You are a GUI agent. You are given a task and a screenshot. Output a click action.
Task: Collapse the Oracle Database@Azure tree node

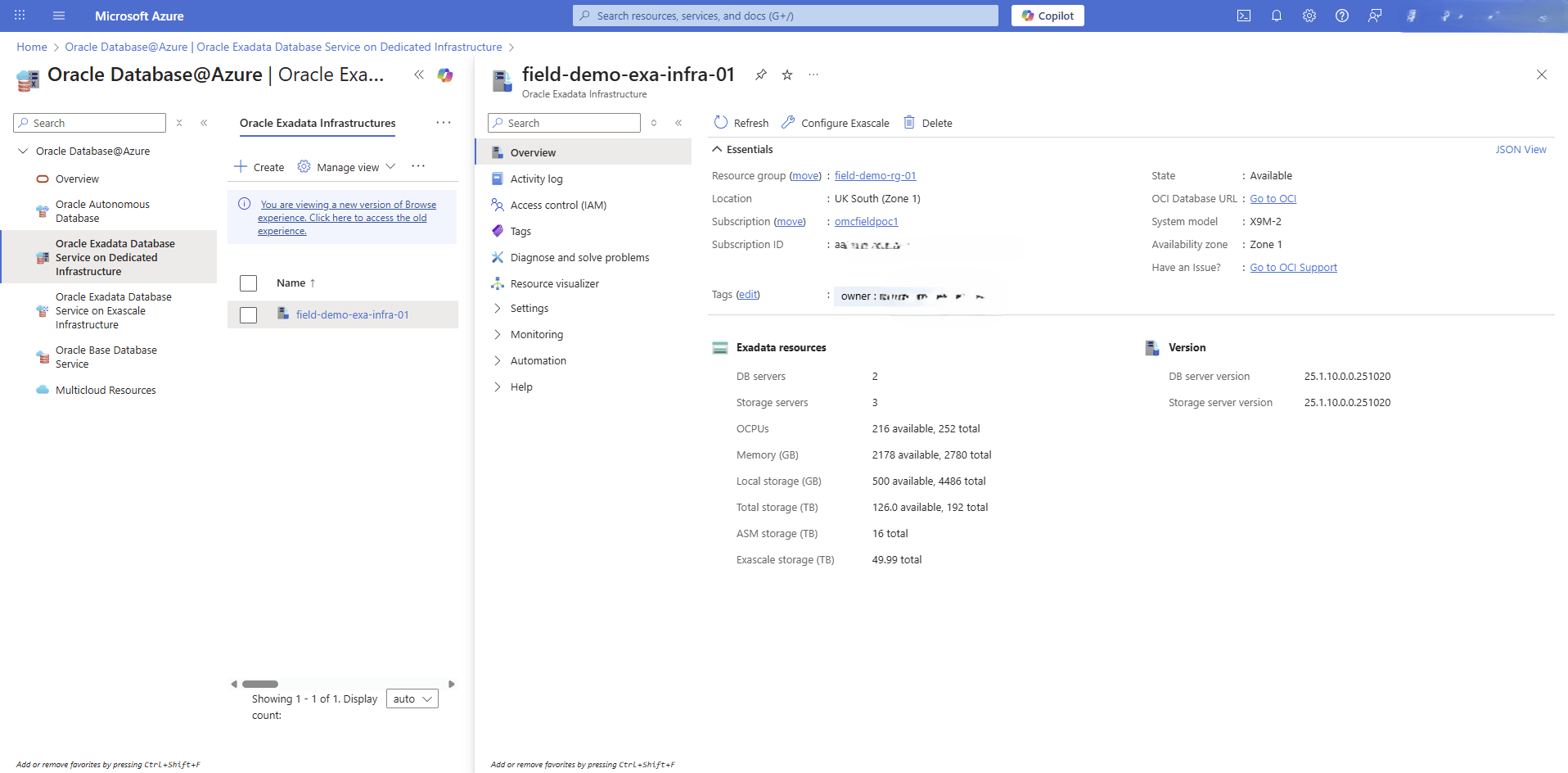[23, 151]
